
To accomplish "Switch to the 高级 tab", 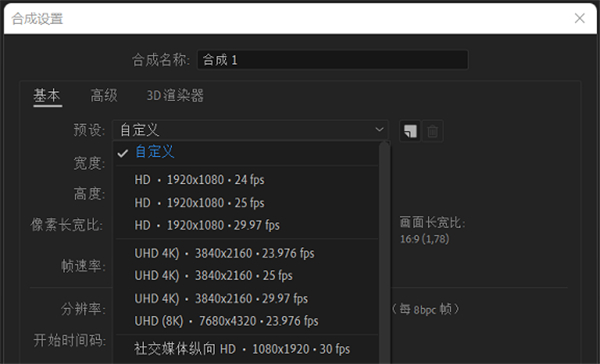I will click(x=104, y=95).
